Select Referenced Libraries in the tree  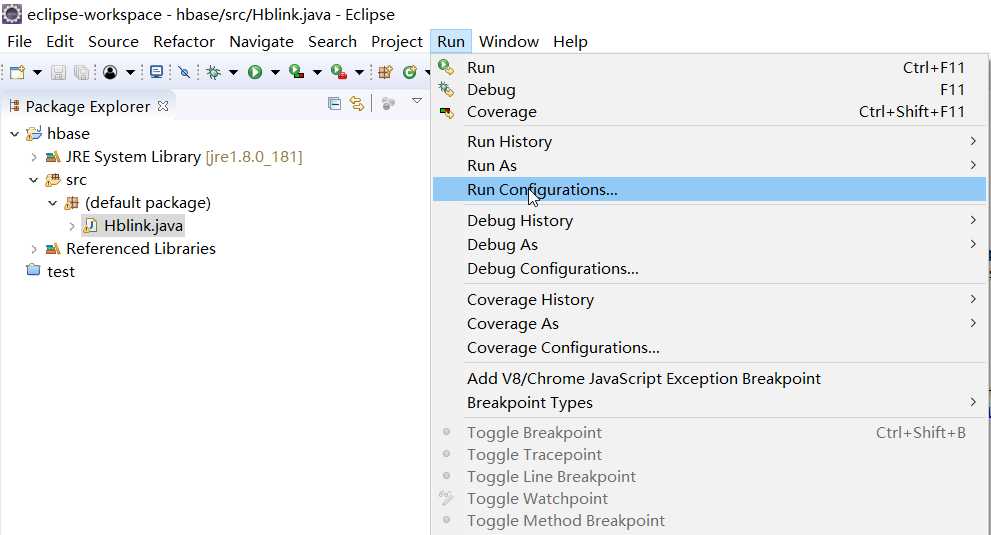(141, 249)
